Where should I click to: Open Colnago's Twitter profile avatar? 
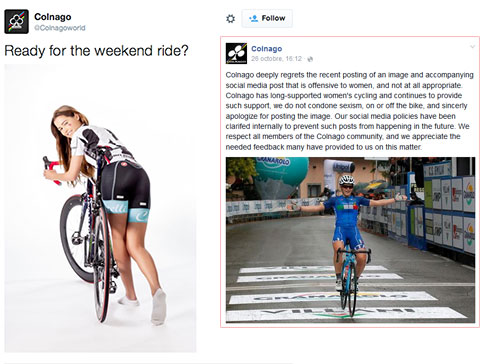point(16,22)
